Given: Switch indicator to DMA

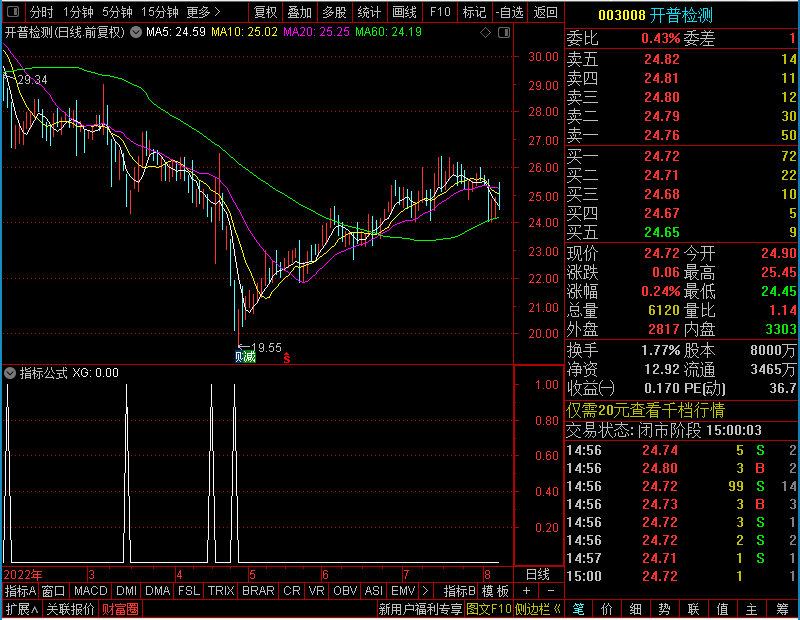Looking at the screenshot, I should [157, 591].
